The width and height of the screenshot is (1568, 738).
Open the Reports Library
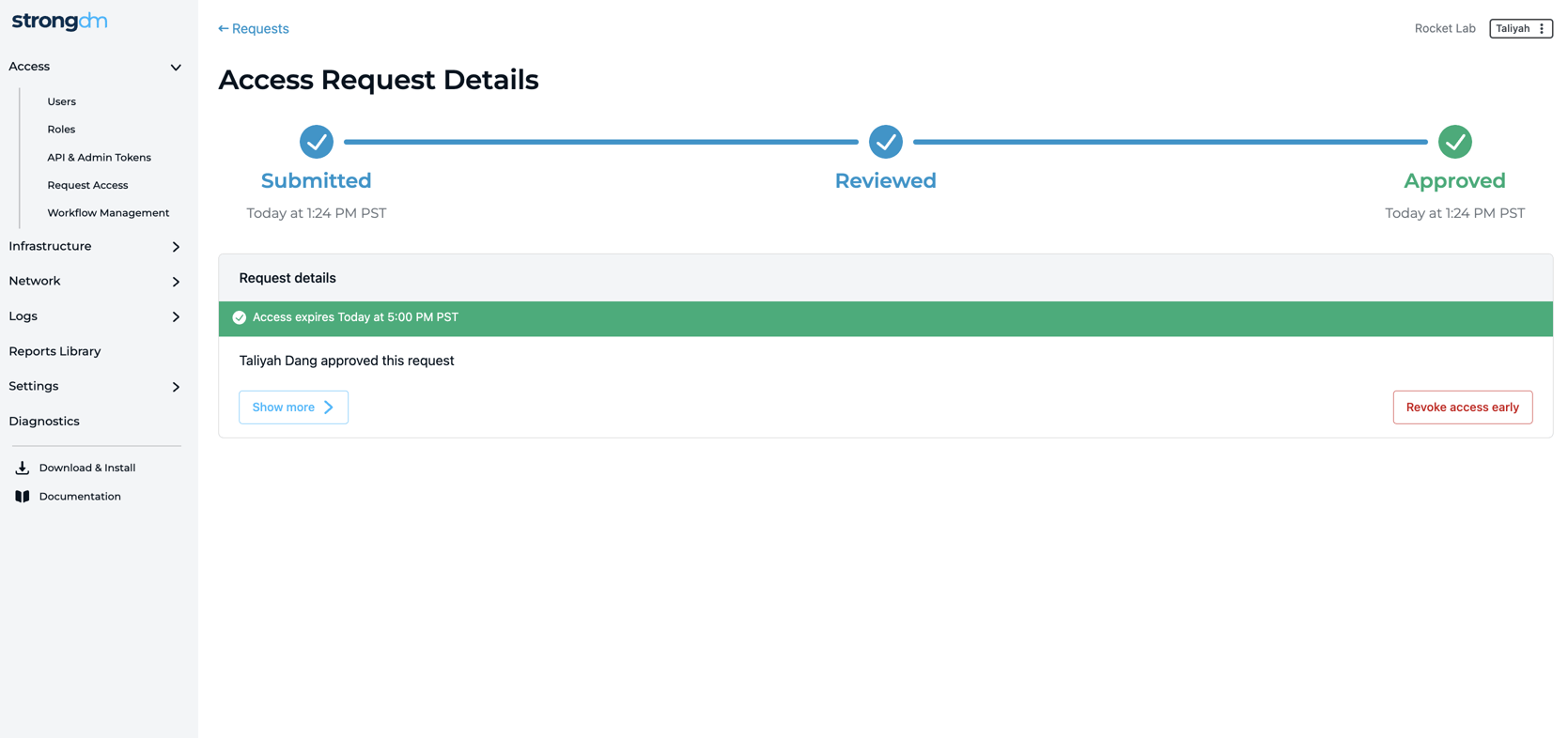tap(54, 351)
